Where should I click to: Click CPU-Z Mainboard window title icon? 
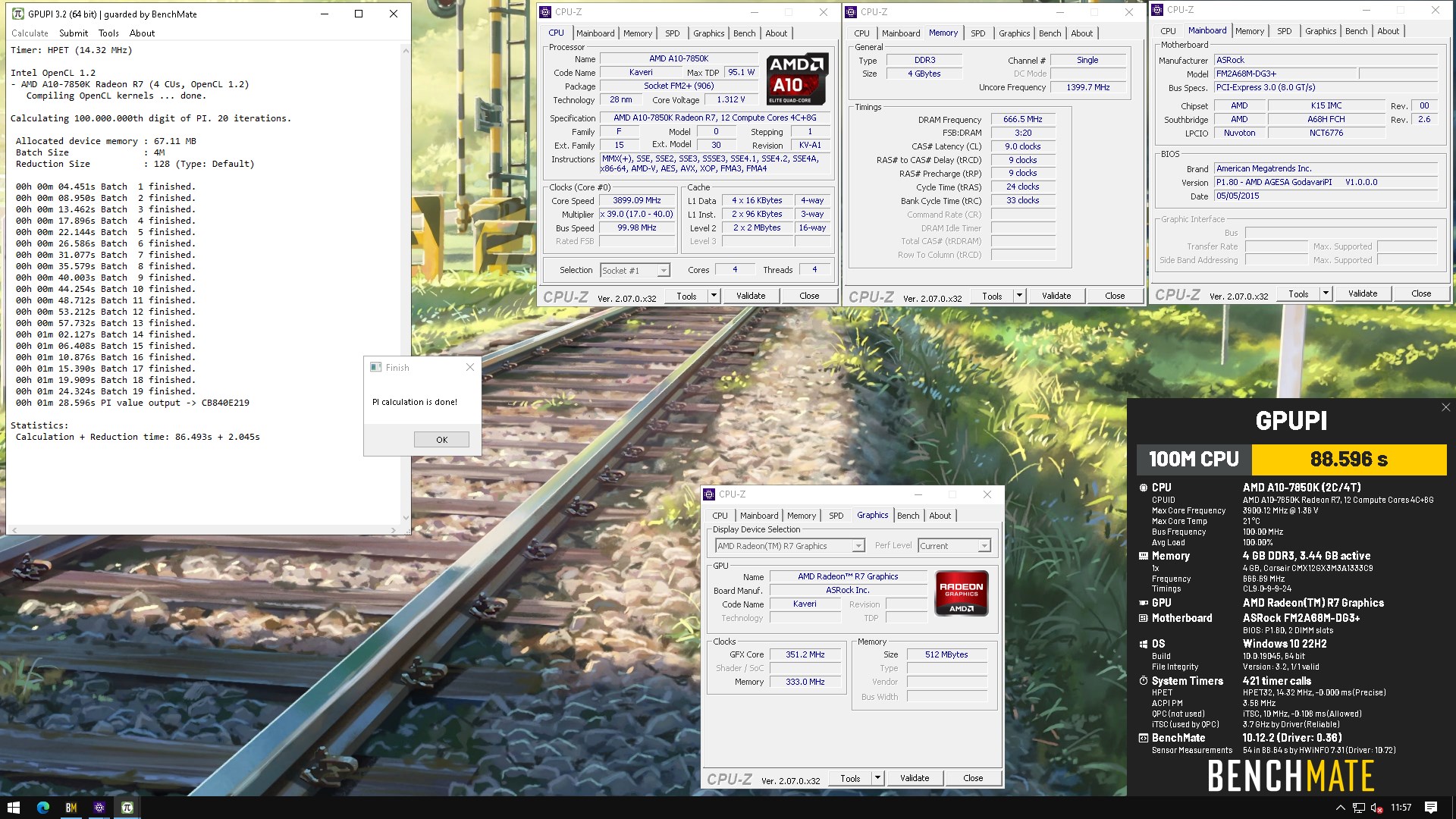click(x=1157, y=10)
